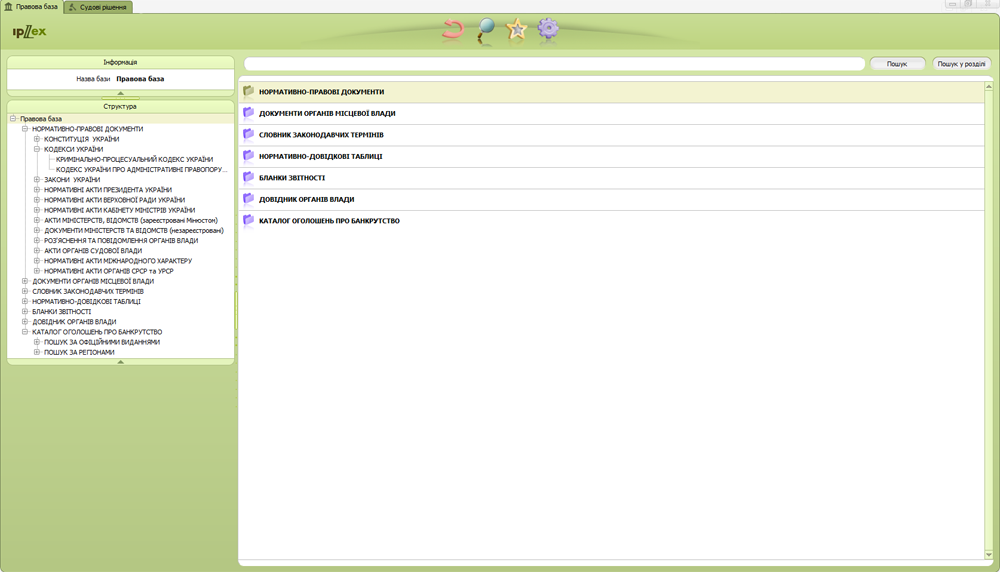Open СЛОВНИК ЗАКОНОДАВЧИХ ТЕРМІНІВ list row
The height and width of the screenshot is (572, 1000).
pyautogui.click(x=612, y=135)
